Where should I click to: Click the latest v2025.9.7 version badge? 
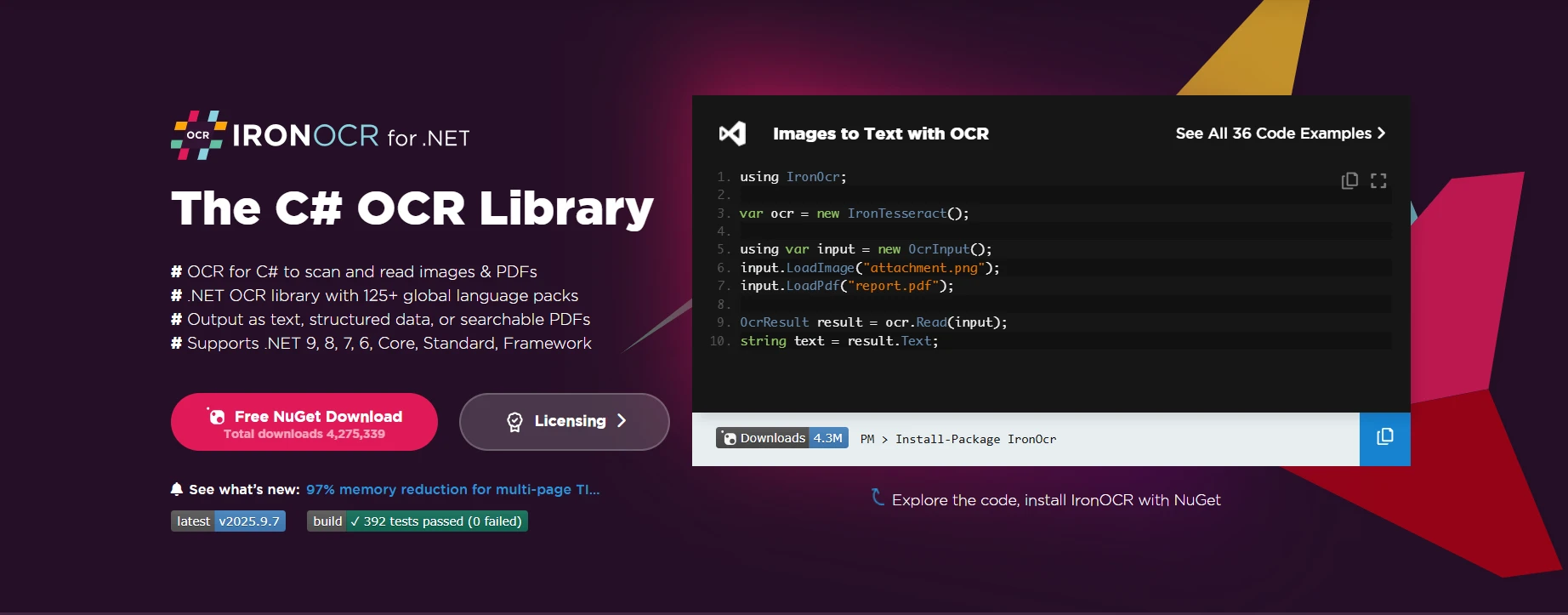[228, 521]
